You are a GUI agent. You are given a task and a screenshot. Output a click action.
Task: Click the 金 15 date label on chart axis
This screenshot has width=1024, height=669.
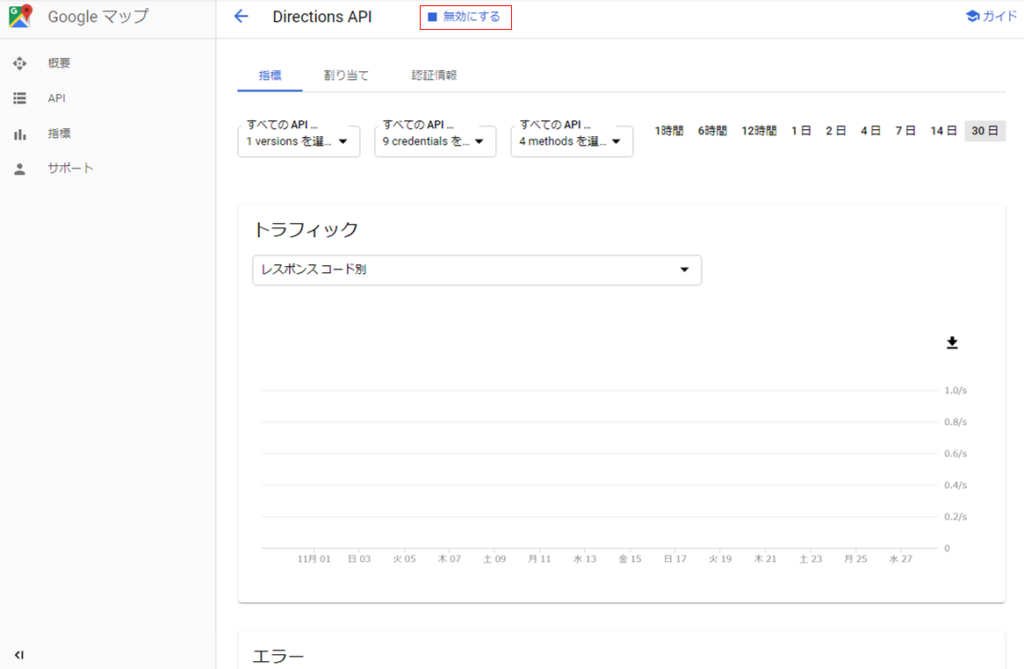tap(630, 559)
